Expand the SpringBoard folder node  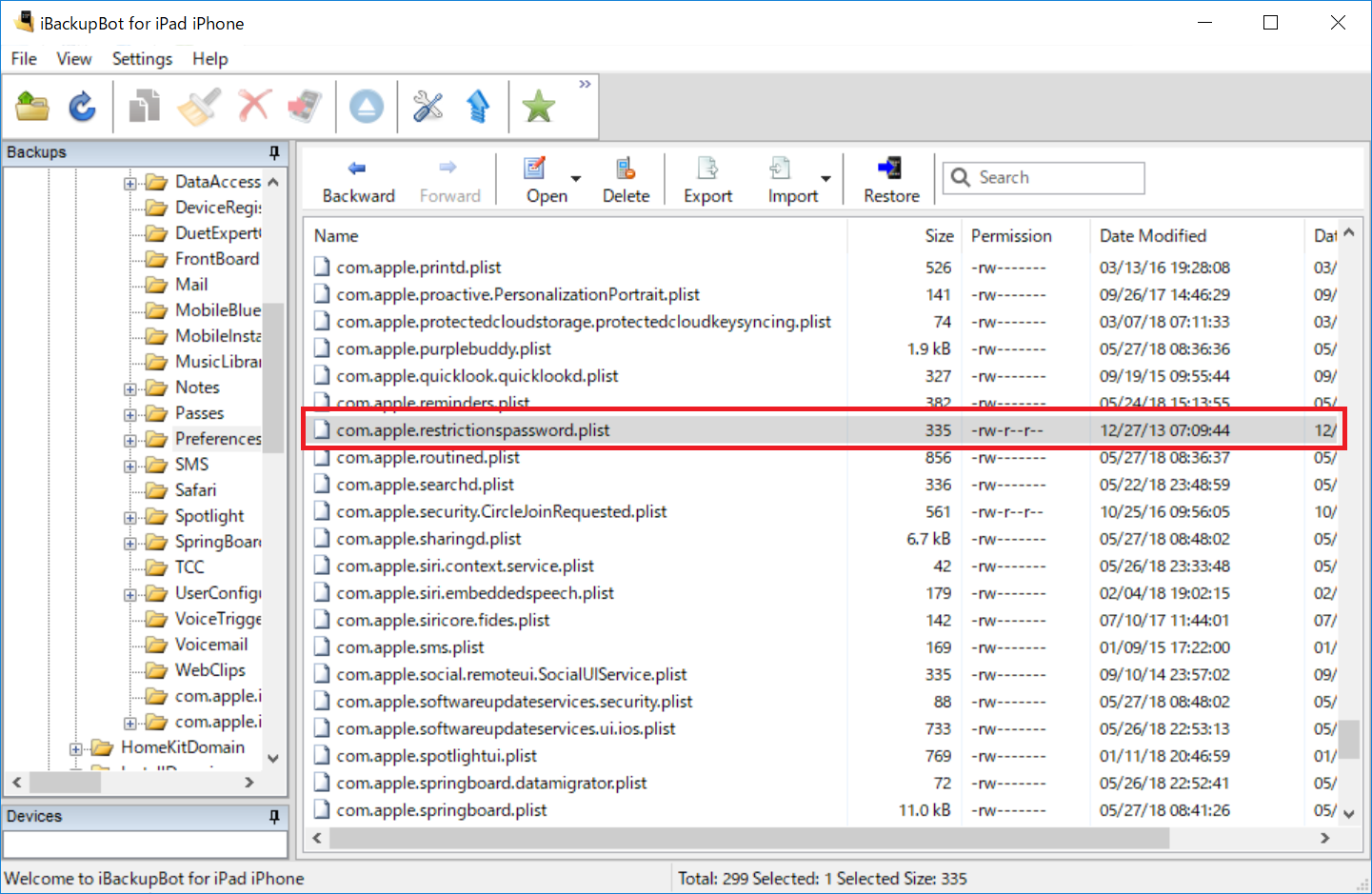coord(130,543)
